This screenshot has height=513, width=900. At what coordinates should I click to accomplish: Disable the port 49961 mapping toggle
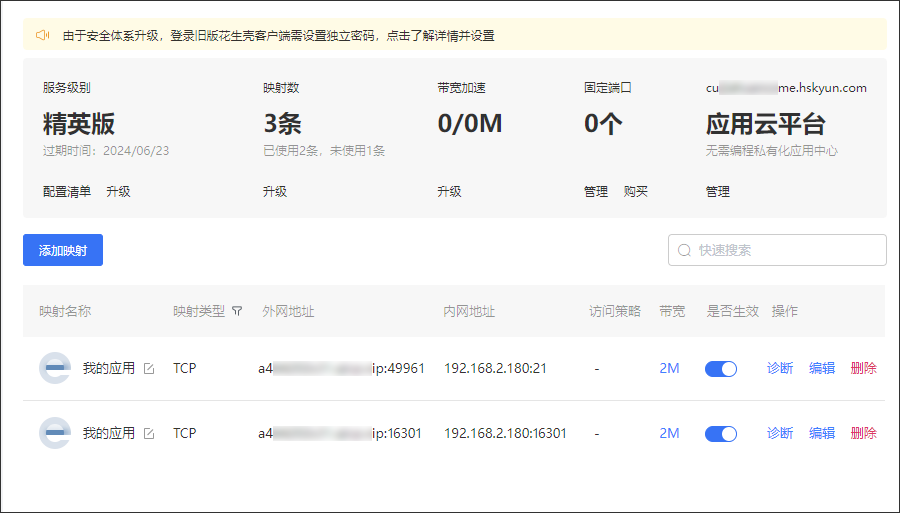coord(721,368)
